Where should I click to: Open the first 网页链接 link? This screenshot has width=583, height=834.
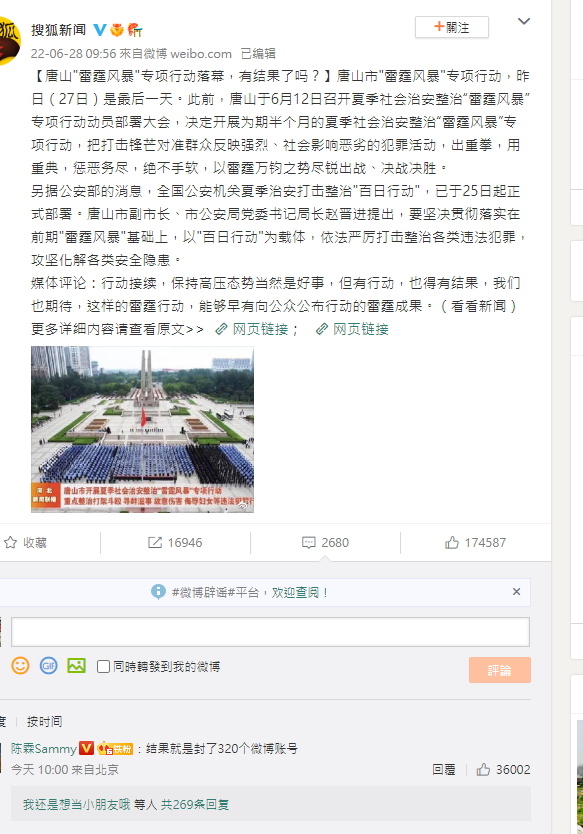pyautogui.click(x=252, y=329)
